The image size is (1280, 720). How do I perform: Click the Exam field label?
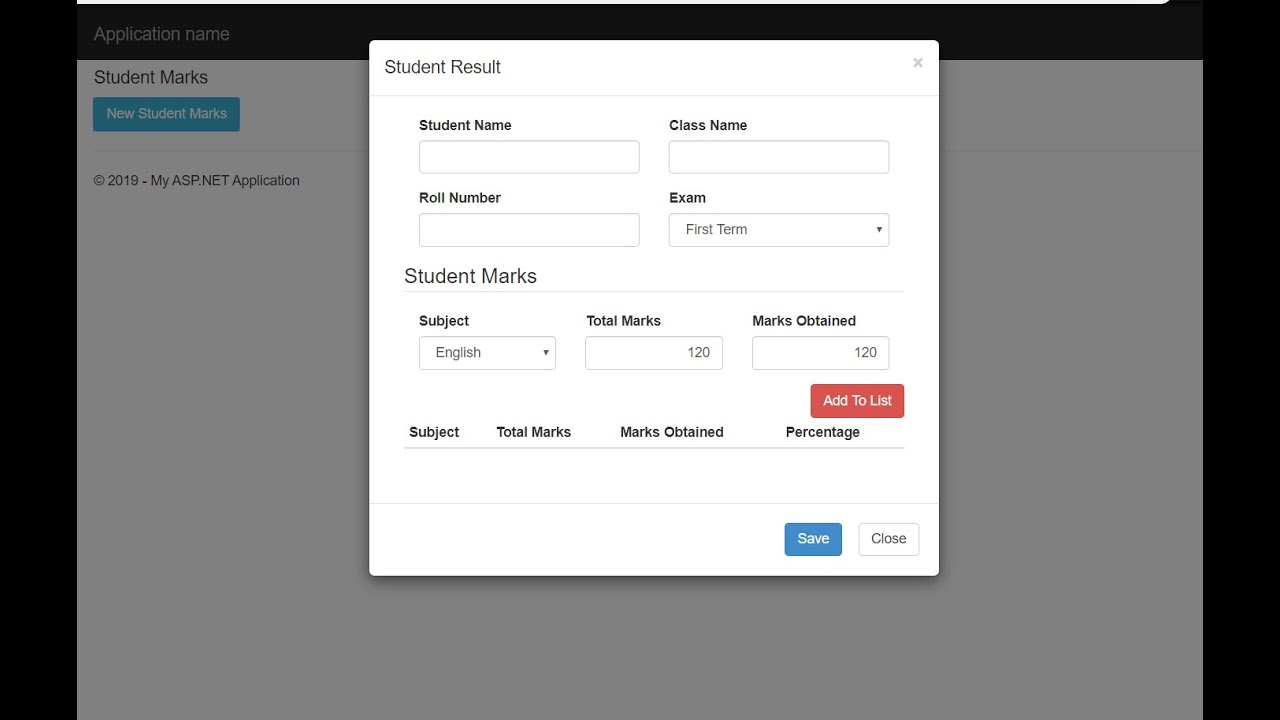tap(687, 198)
